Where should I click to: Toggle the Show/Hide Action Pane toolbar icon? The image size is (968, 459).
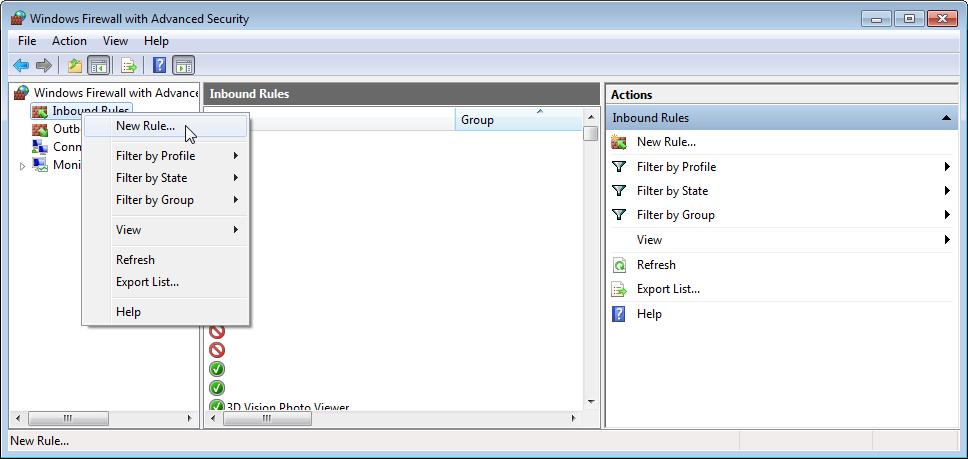click(183, 65)
